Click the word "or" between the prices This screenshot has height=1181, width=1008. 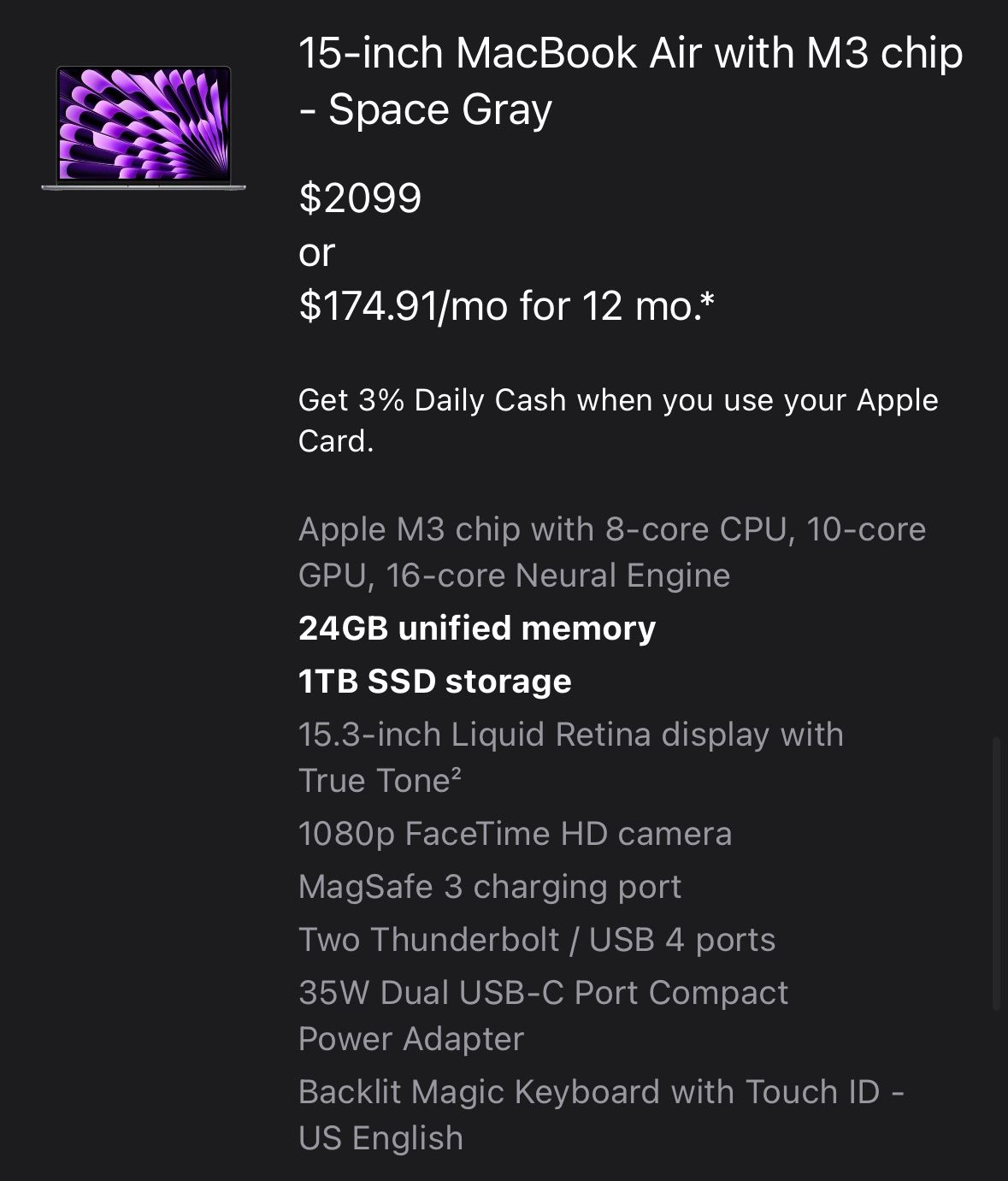click(x=316, y=252)
